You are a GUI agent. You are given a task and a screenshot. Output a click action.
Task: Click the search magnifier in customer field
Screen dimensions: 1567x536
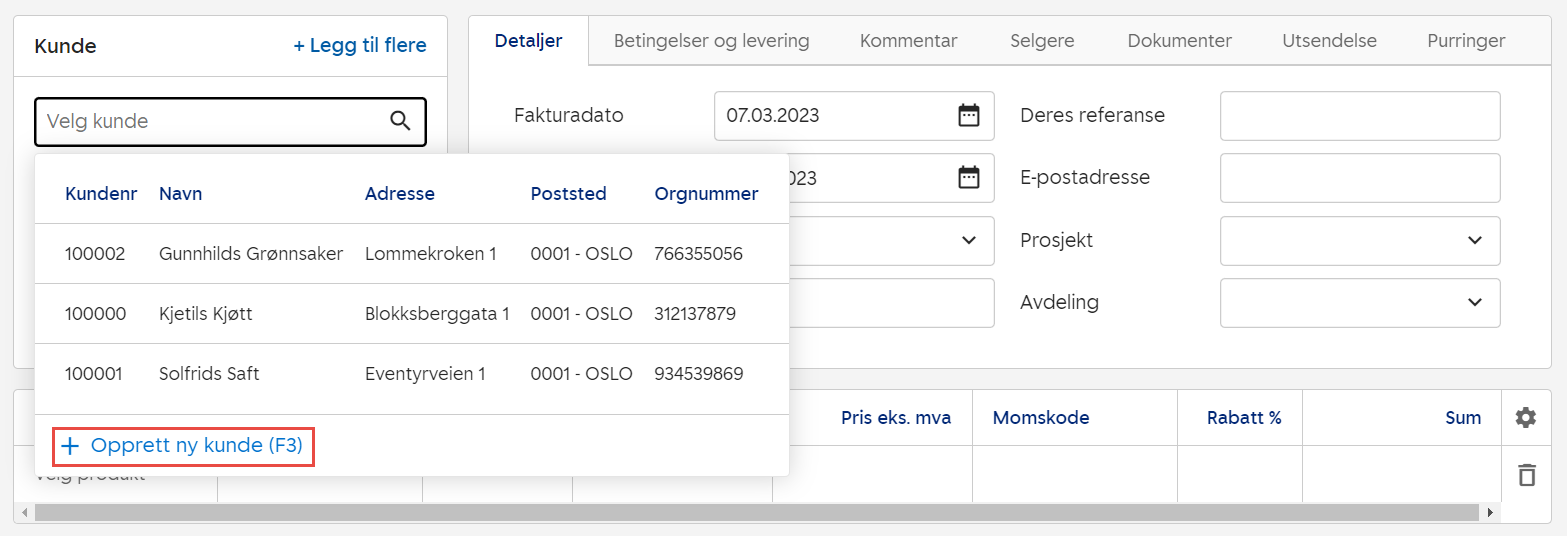(x=400, y=122)
